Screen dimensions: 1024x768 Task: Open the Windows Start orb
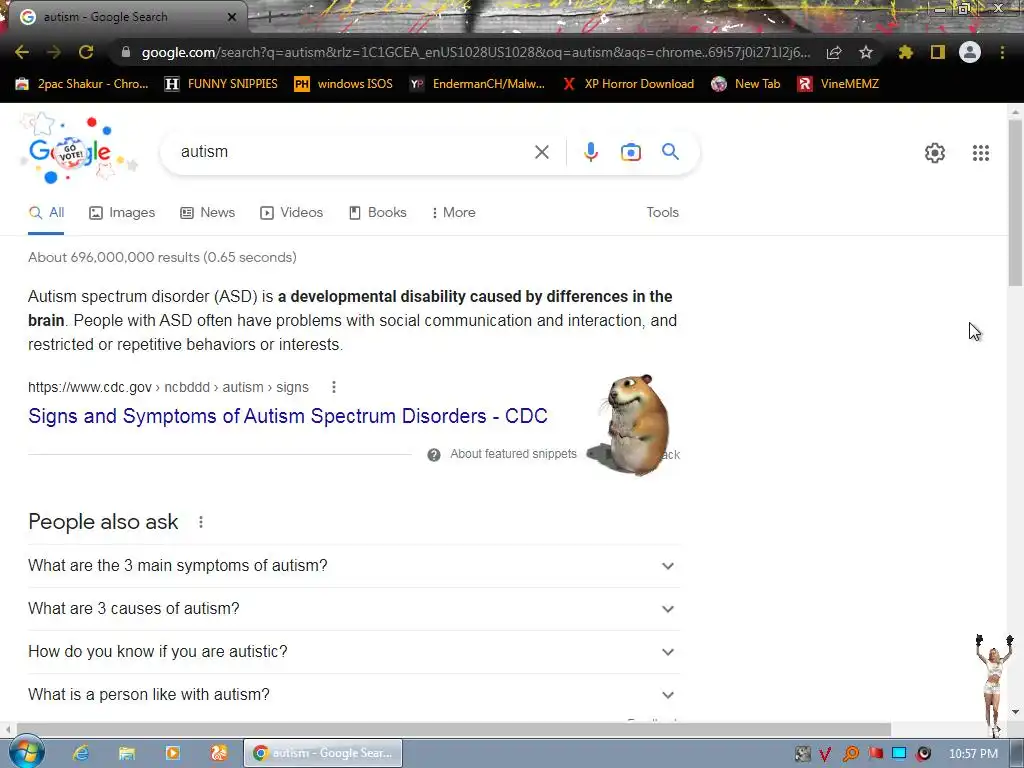click(x=26, y=752)
